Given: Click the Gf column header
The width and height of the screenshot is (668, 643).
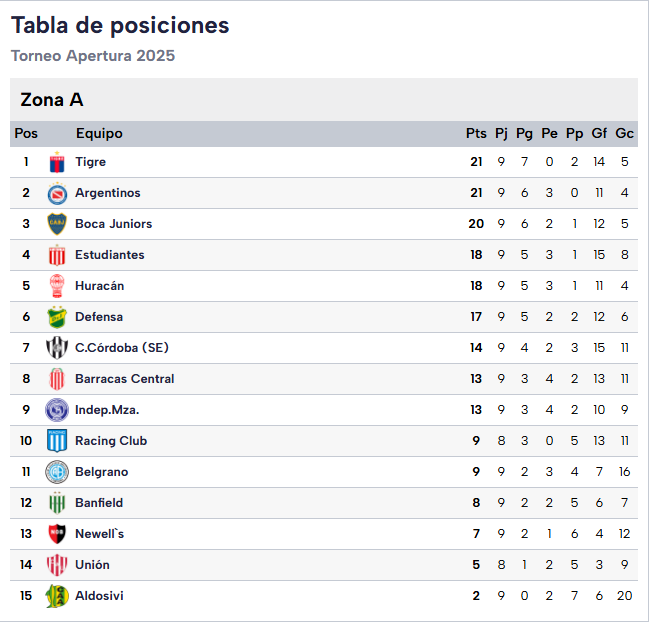Looking at the screenshot, I should [599, 134].
